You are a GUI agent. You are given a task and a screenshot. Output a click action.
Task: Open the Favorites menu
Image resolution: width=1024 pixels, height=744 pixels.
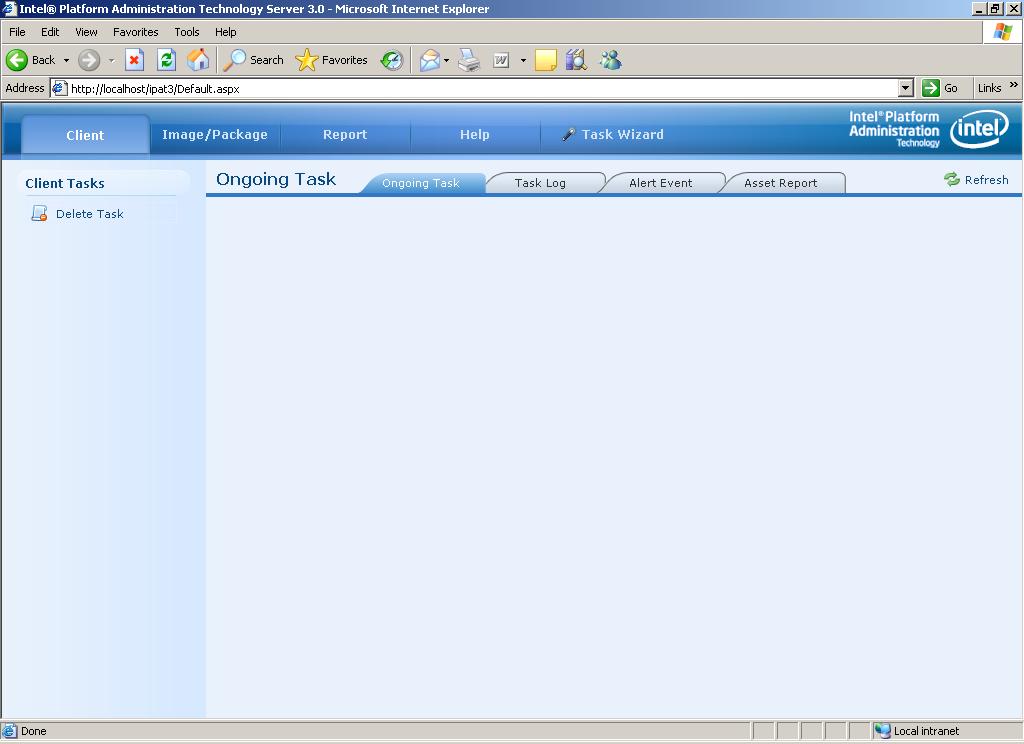[136, 32]
